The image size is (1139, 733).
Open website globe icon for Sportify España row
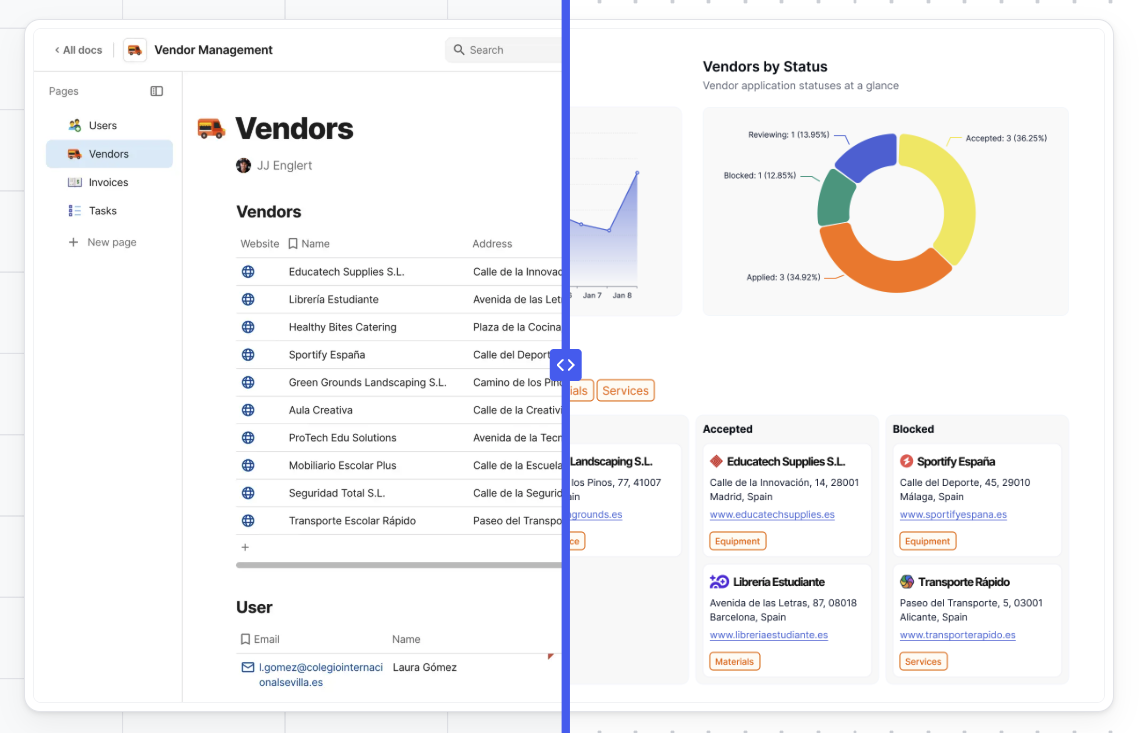click(x=248, y=355)
